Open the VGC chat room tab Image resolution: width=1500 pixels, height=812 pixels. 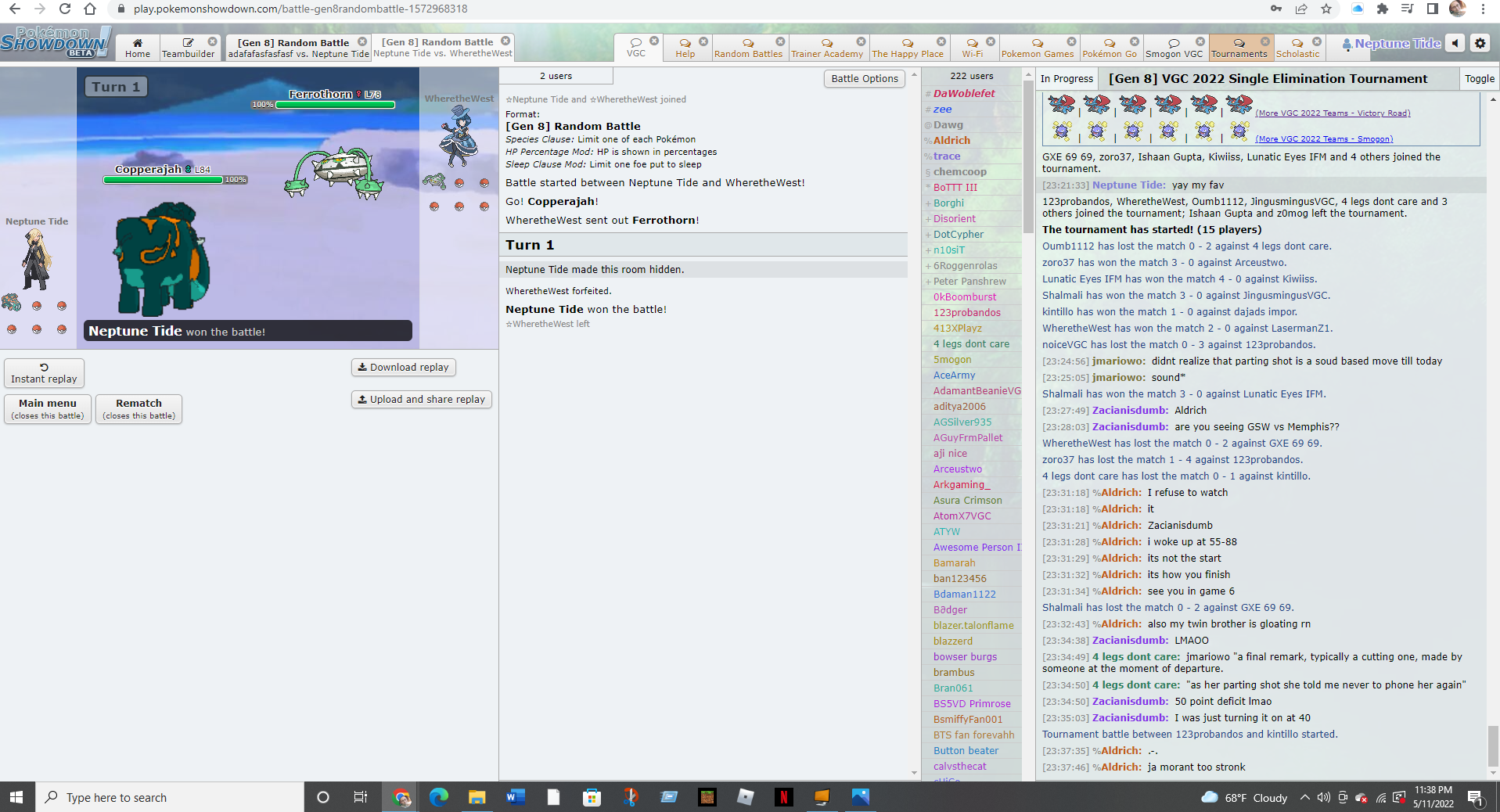636,48
